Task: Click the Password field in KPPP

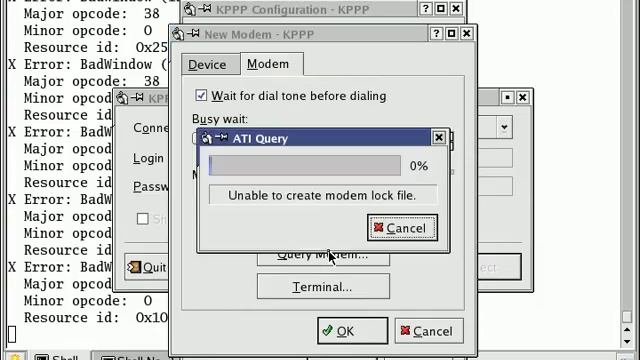Action: (x=494, y=186)
